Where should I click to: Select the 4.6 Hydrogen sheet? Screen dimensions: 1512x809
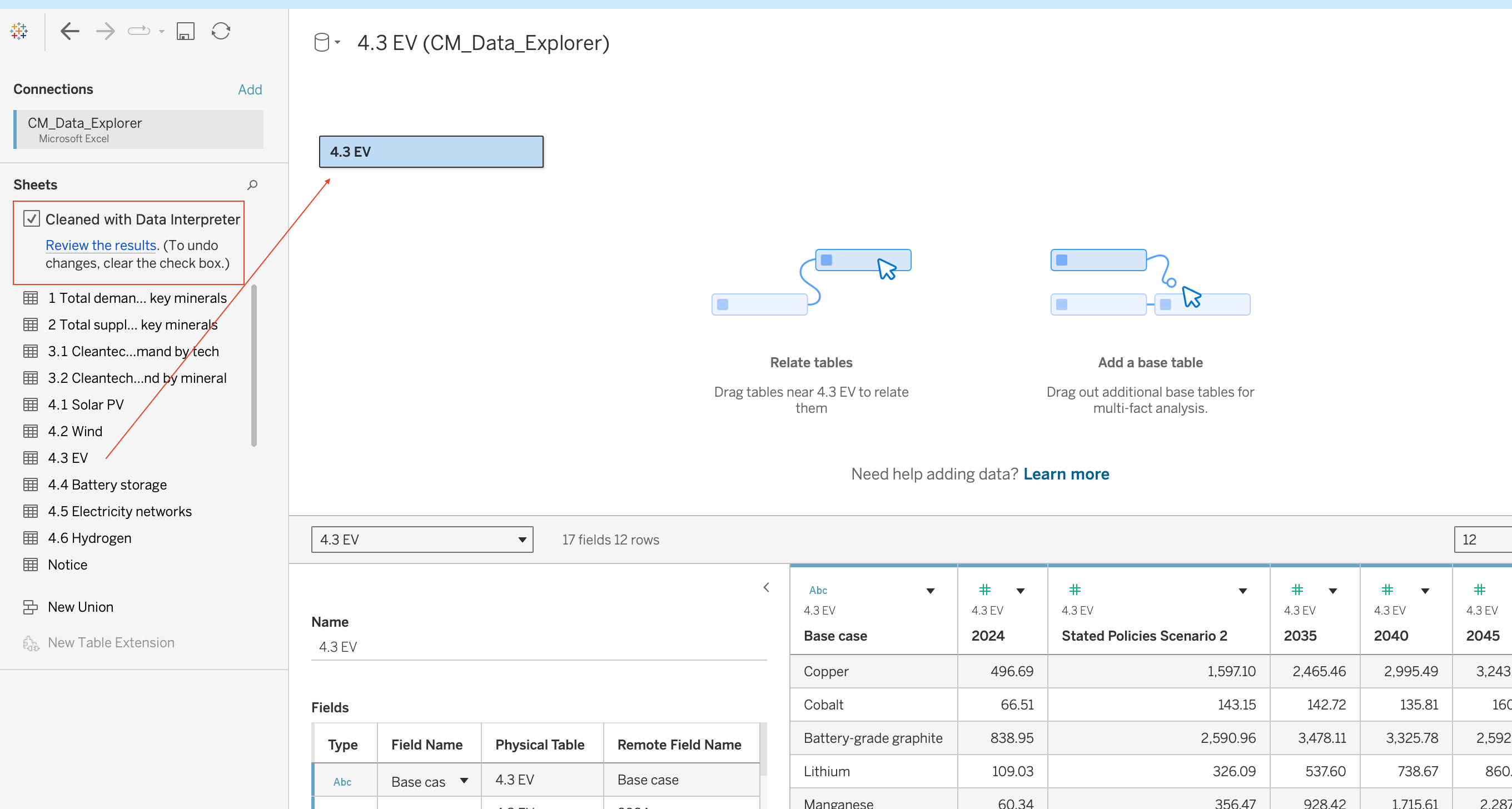(x=90, y=538)
